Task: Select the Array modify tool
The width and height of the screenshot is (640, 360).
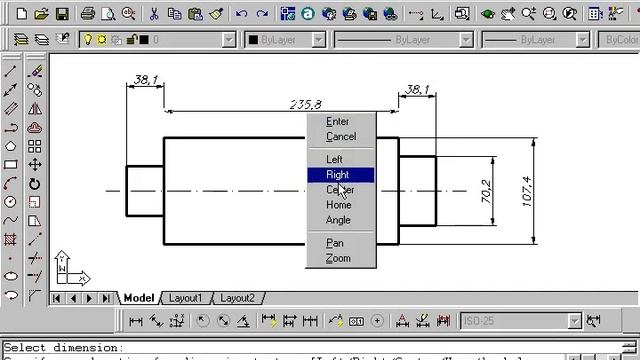Action: click(x=35, y=146)
